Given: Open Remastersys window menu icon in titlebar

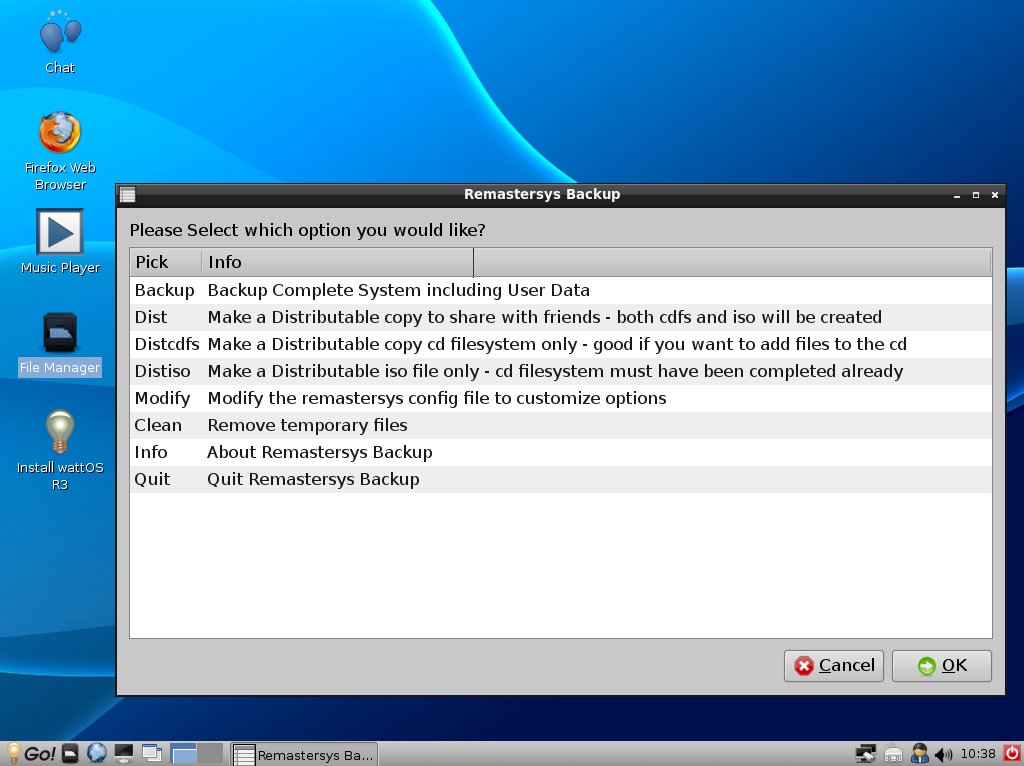Looking at the screenshot, I should [x=128, y=194].
